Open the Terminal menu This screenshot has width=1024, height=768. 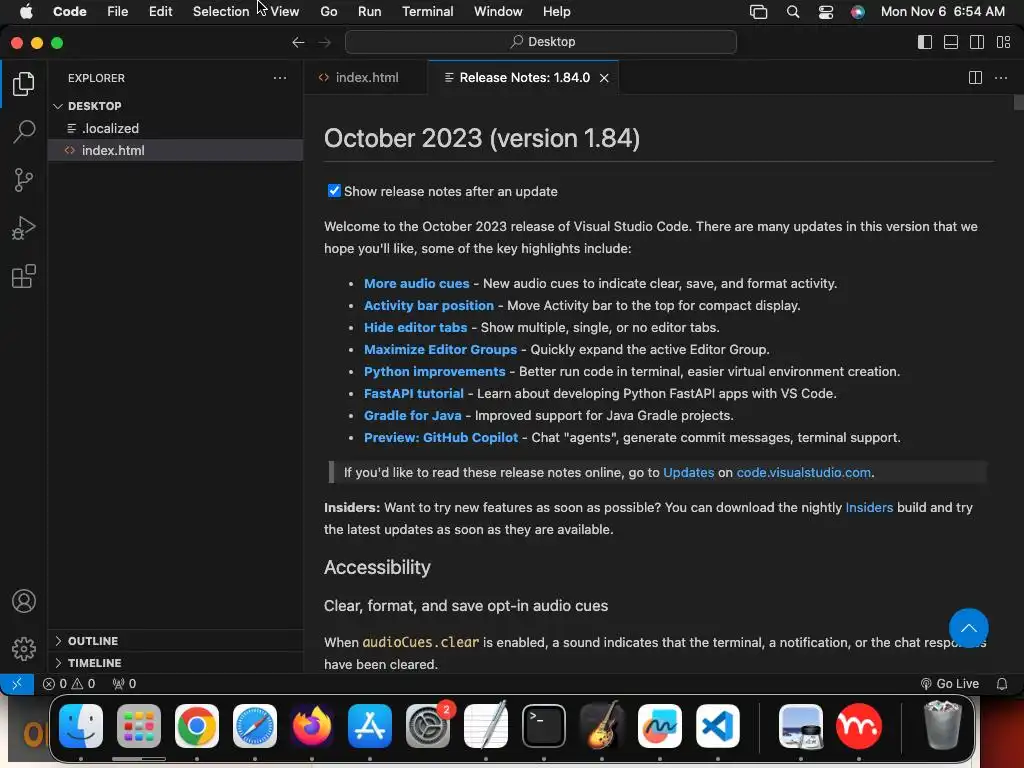tap(427, 12)
